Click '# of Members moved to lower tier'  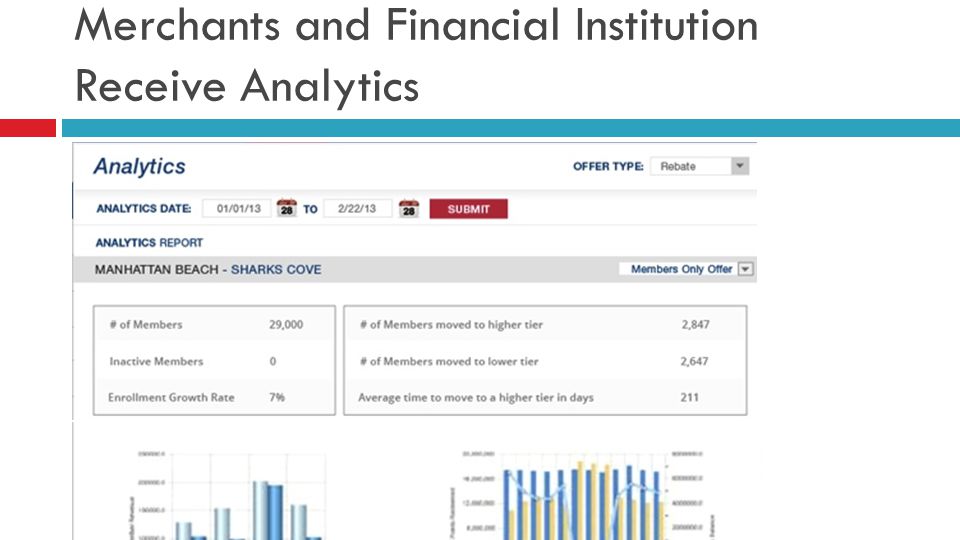click(449, 361)
